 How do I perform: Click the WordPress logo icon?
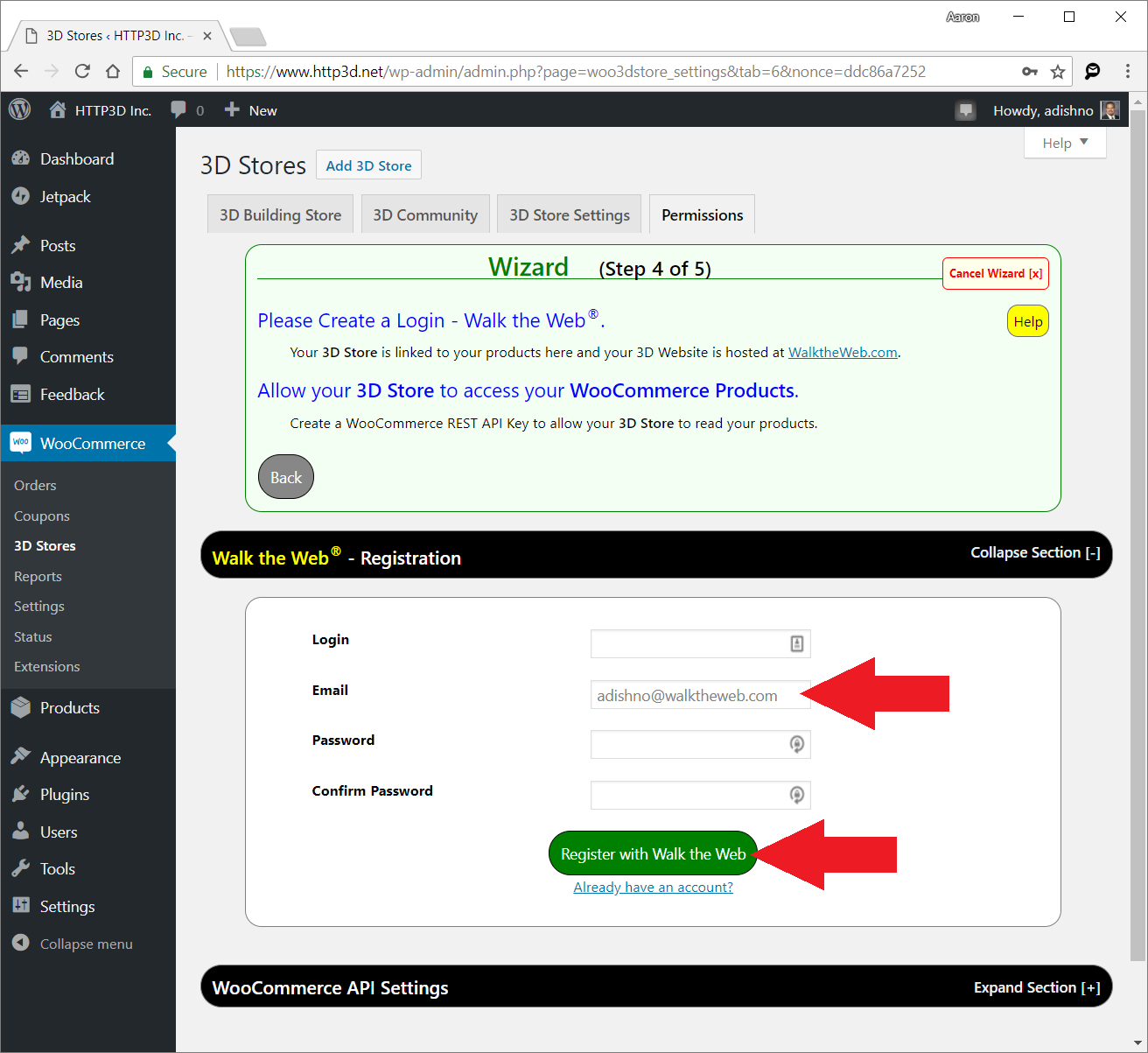coord(19,109)
